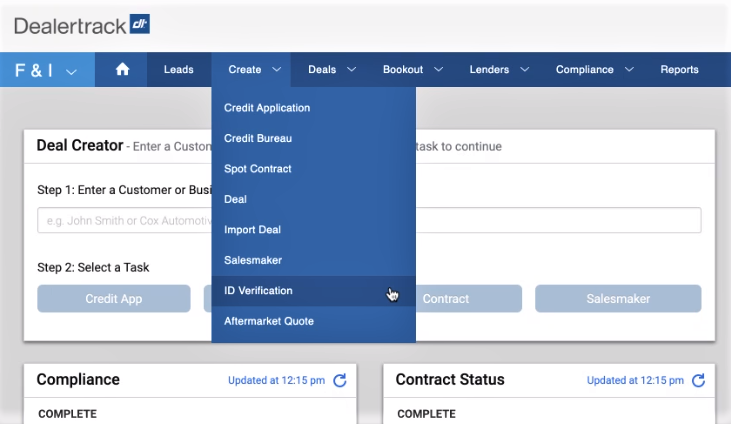The width and height of the screenshot is (731, 424).
Task: Open the Reports tab
Action: 679,70
